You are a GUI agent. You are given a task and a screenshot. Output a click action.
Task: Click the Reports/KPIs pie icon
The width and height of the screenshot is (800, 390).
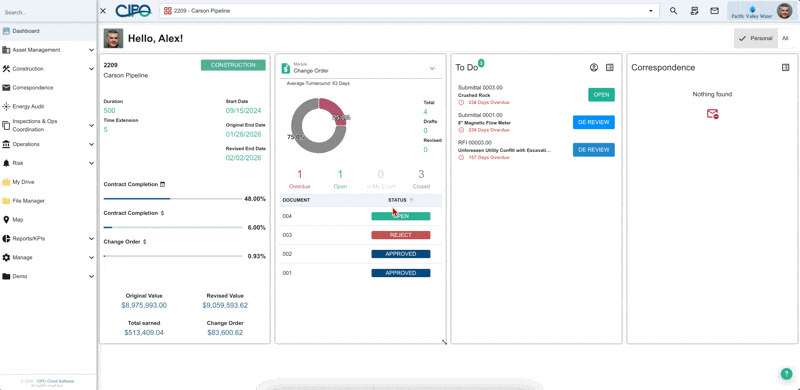6,238
